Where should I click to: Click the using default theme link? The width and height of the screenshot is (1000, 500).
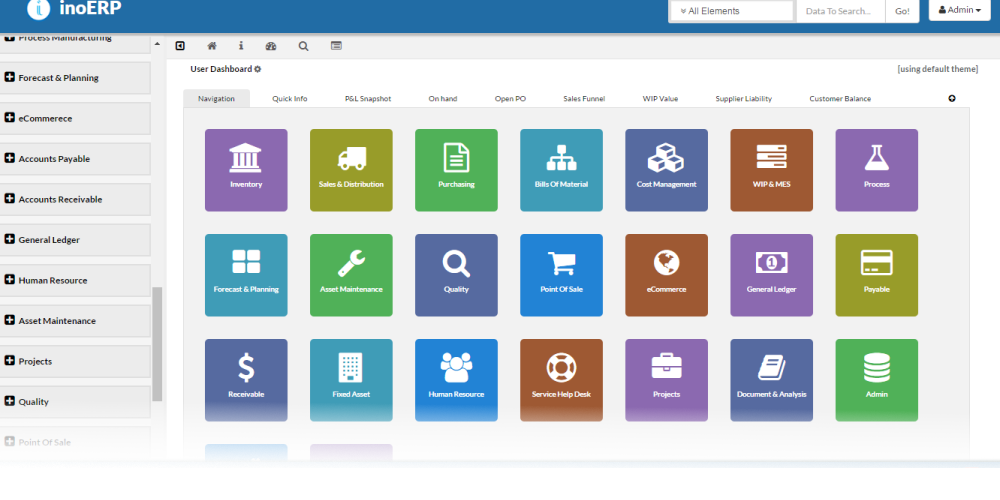[938, 69]
